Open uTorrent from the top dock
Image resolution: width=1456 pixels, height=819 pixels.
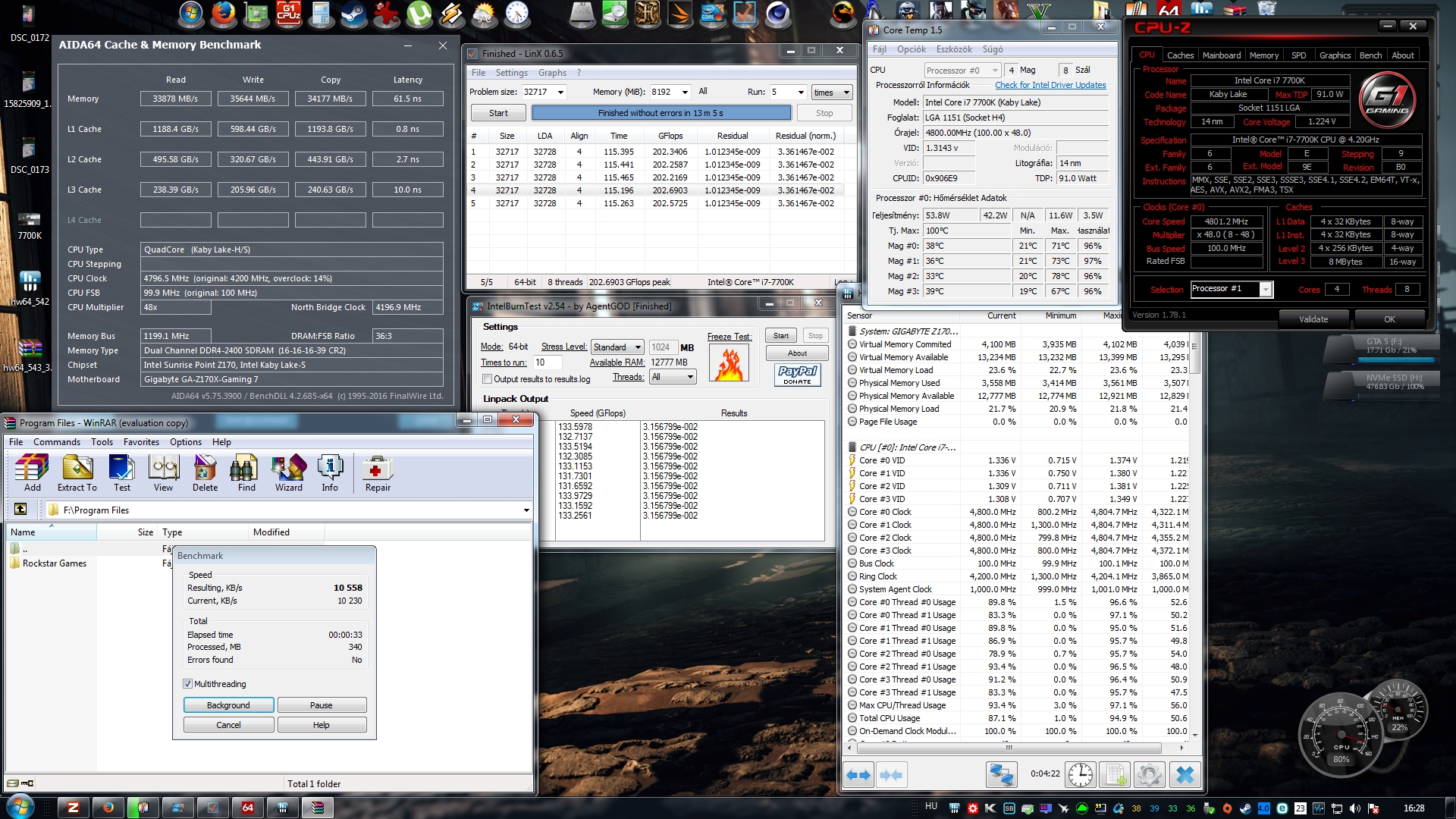point(419,14)
